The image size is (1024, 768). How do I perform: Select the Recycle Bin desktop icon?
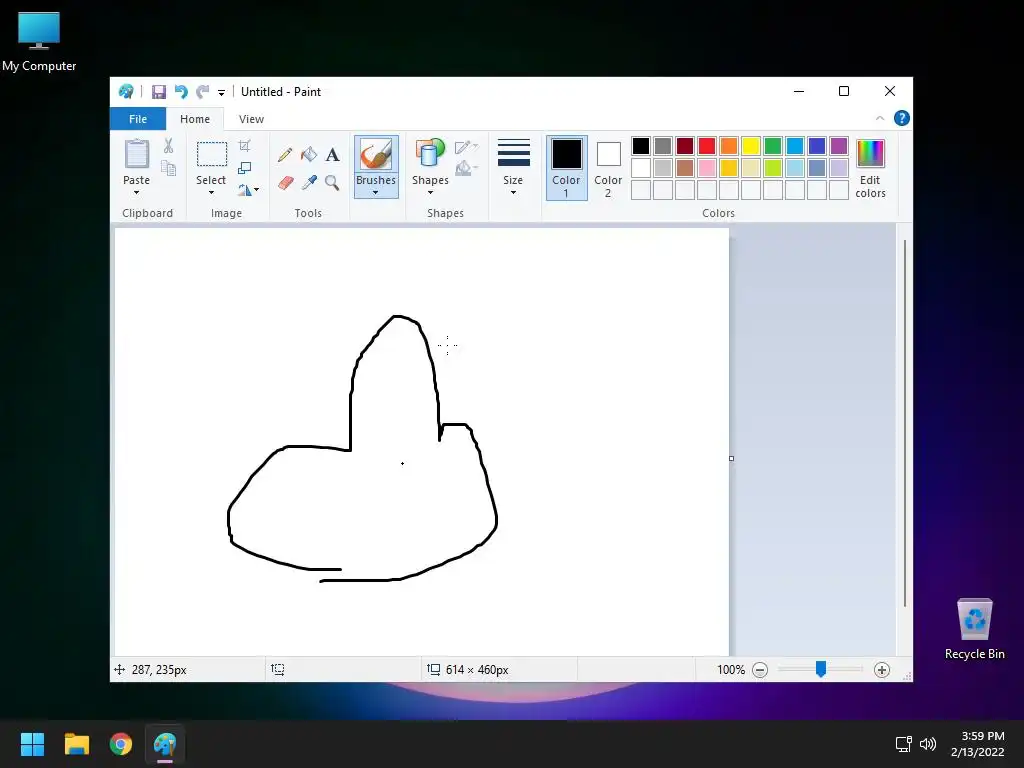974,628
